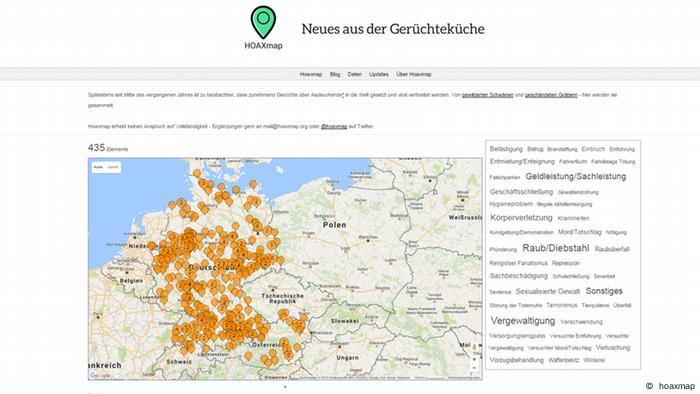This screenshot has height=394, width=700.
Task: Go to the Daten page
Action: (x=354, y=75)
